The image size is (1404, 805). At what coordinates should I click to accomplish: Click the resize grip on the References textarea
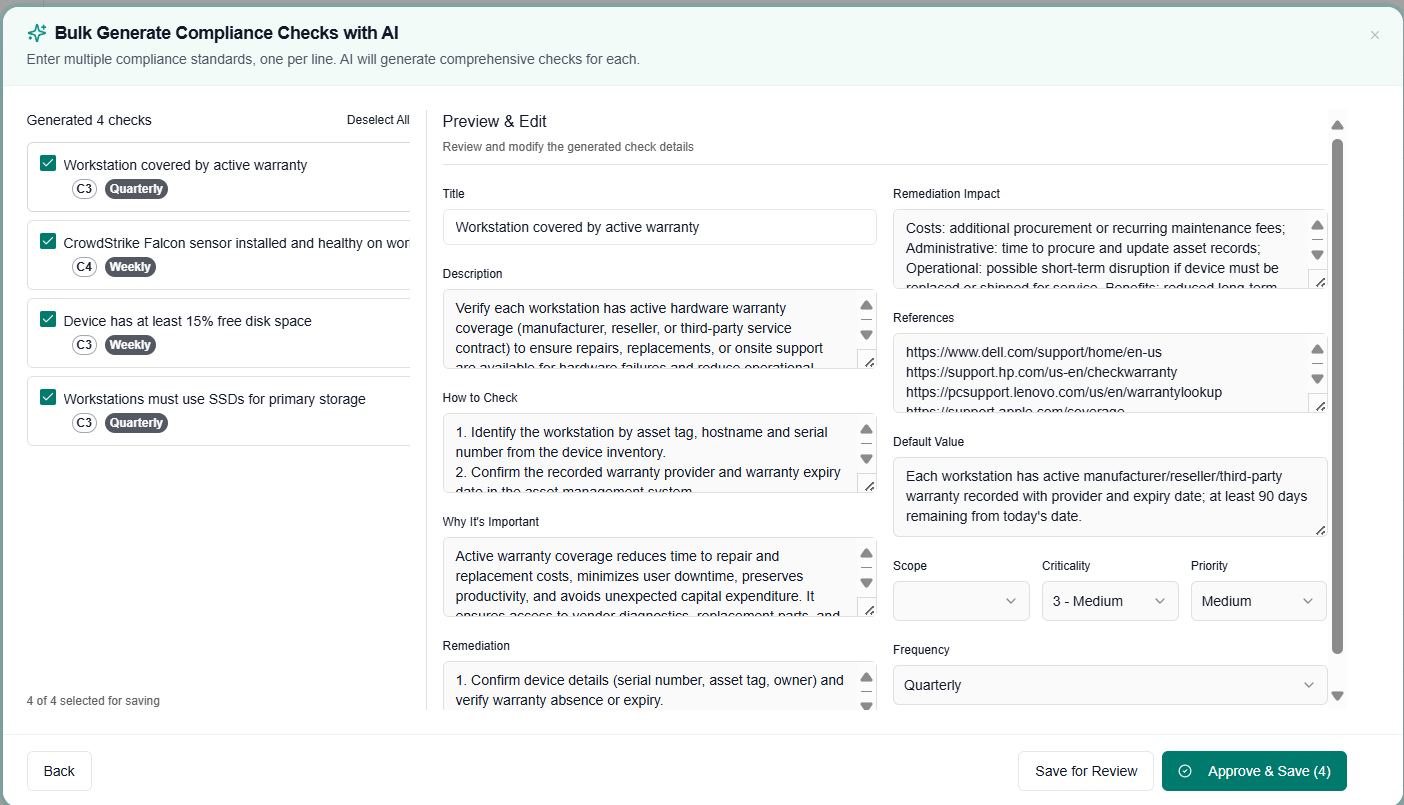click(x=1318, y=405)
